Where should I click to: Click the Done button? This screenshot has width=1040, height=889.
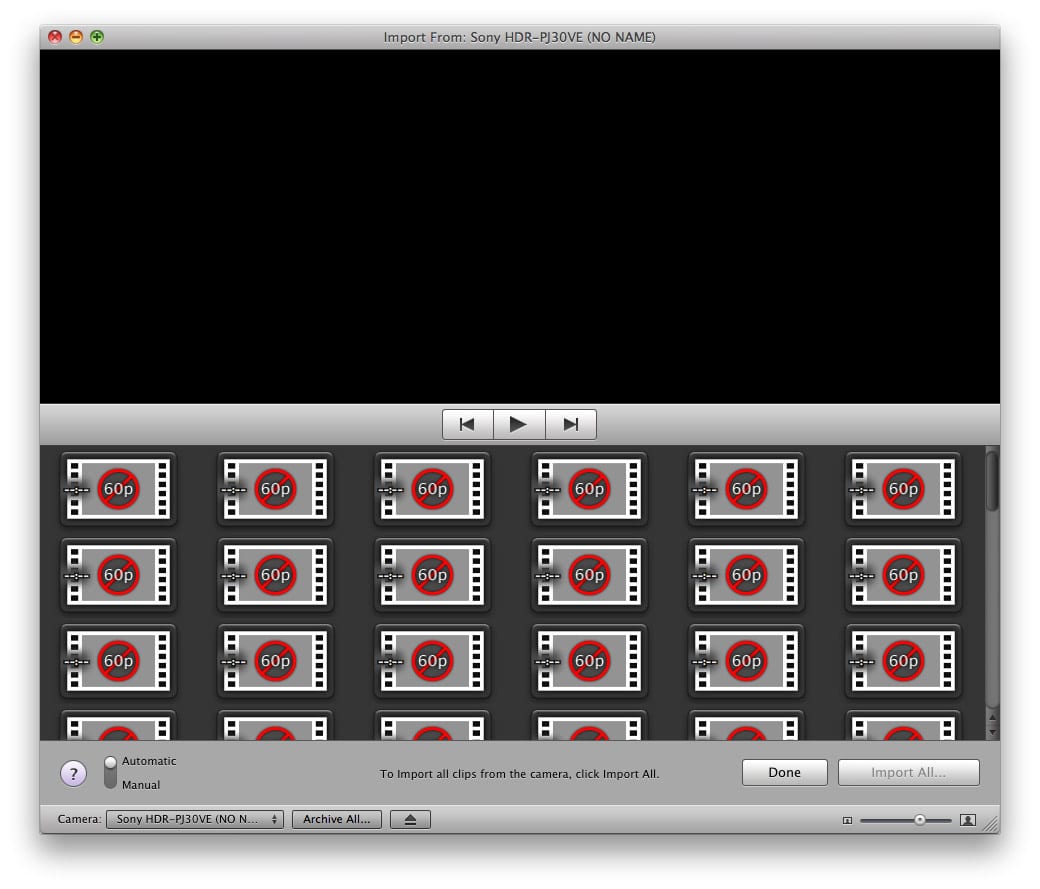[785, 772]
